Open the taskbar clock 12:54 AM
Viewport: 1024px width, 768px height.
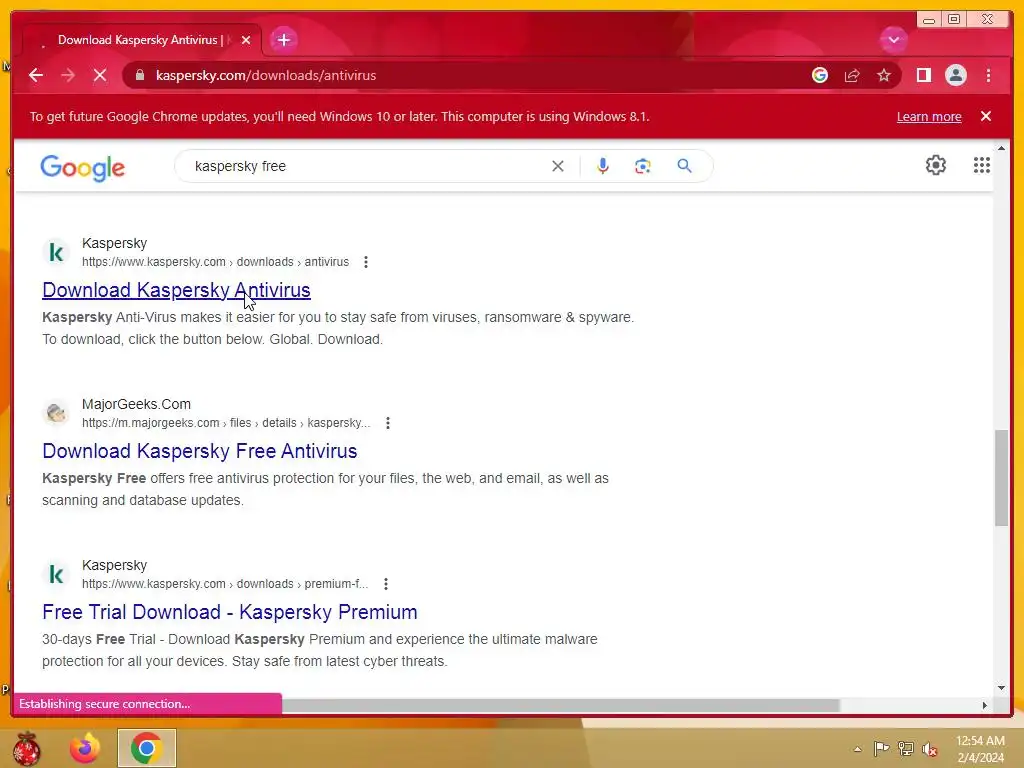coord(980,749)
